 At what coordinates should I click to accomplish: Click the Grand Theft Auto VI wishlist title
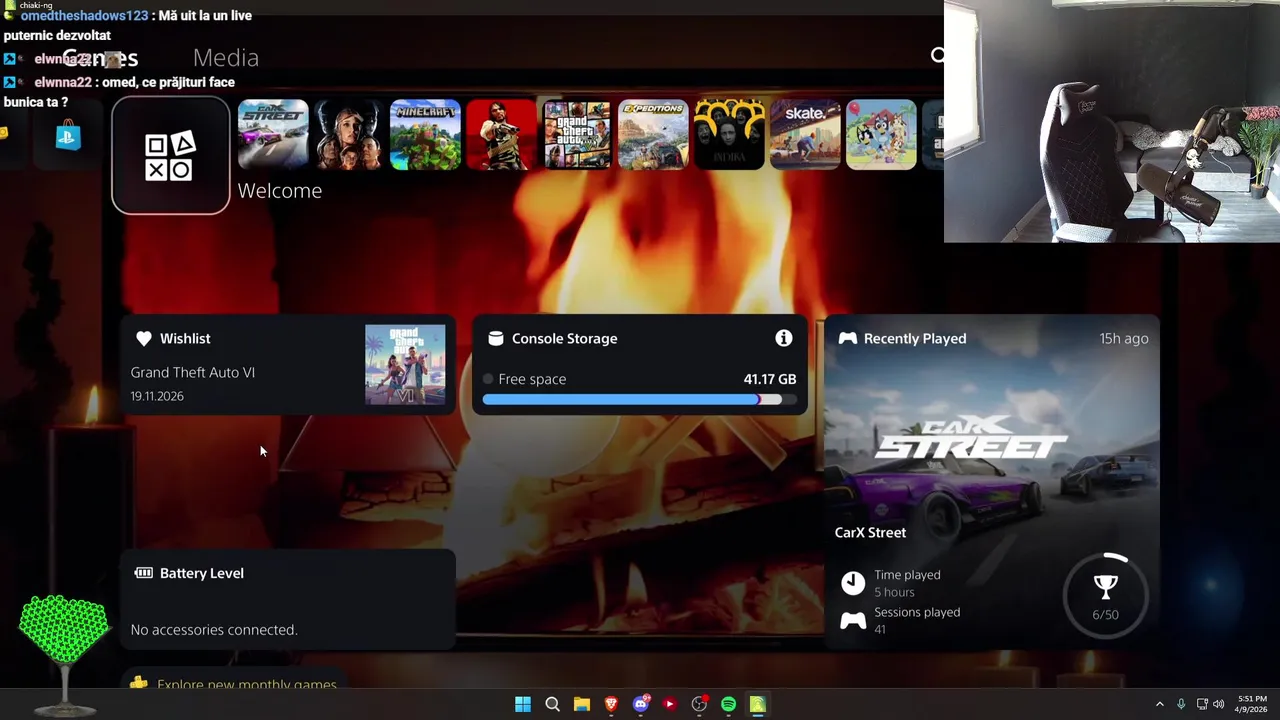193,372
